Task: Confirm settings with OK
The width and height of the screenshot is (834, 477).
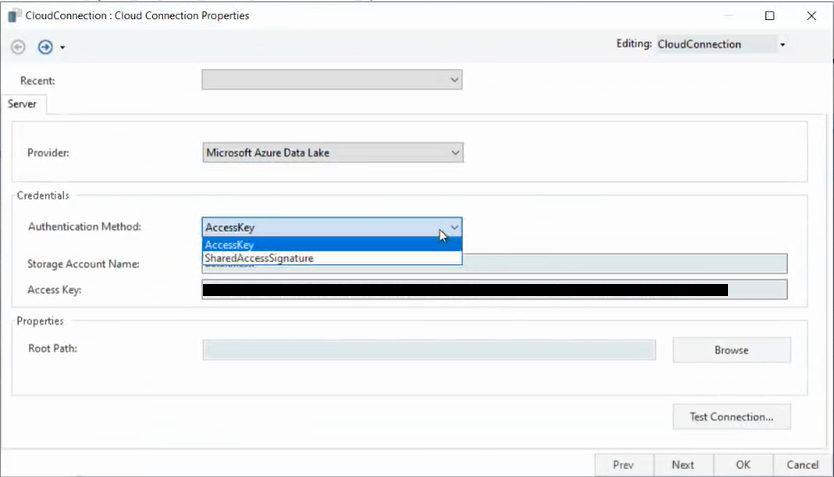Action: click(x=743, y=465)
